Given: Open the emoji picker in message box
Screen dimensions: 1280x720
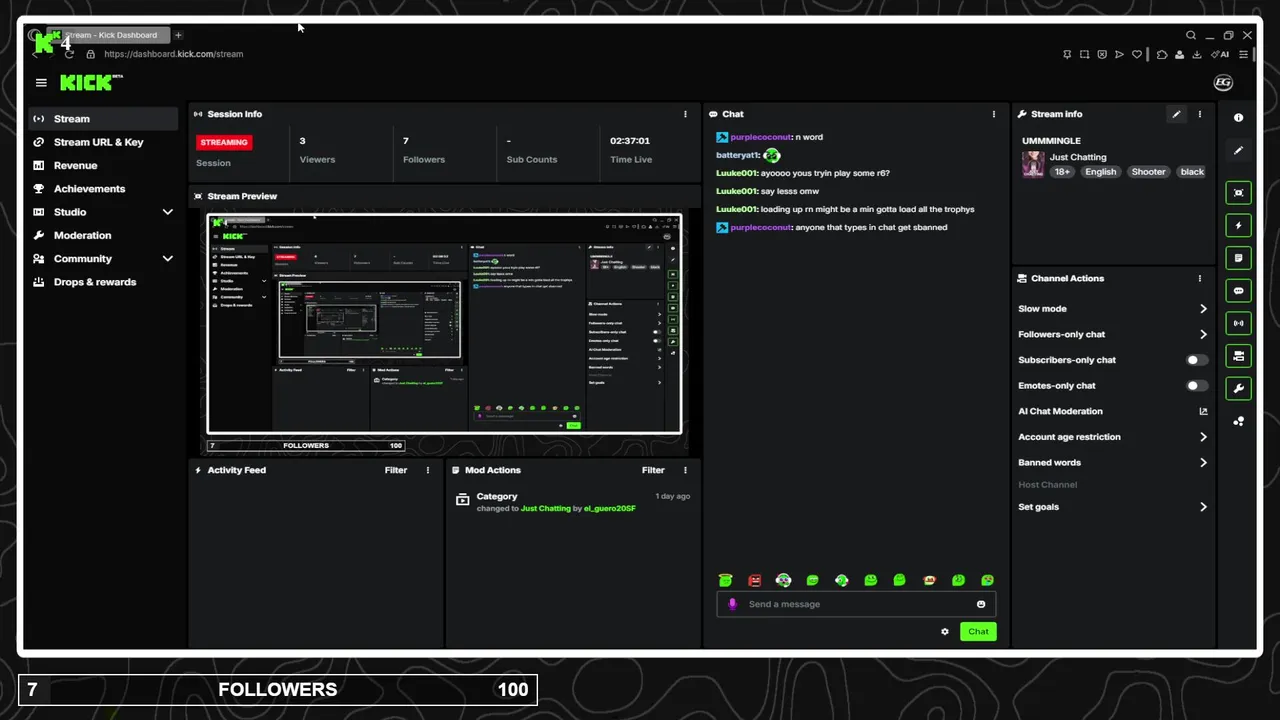Looking at the screenshot, I should point(981,604).
